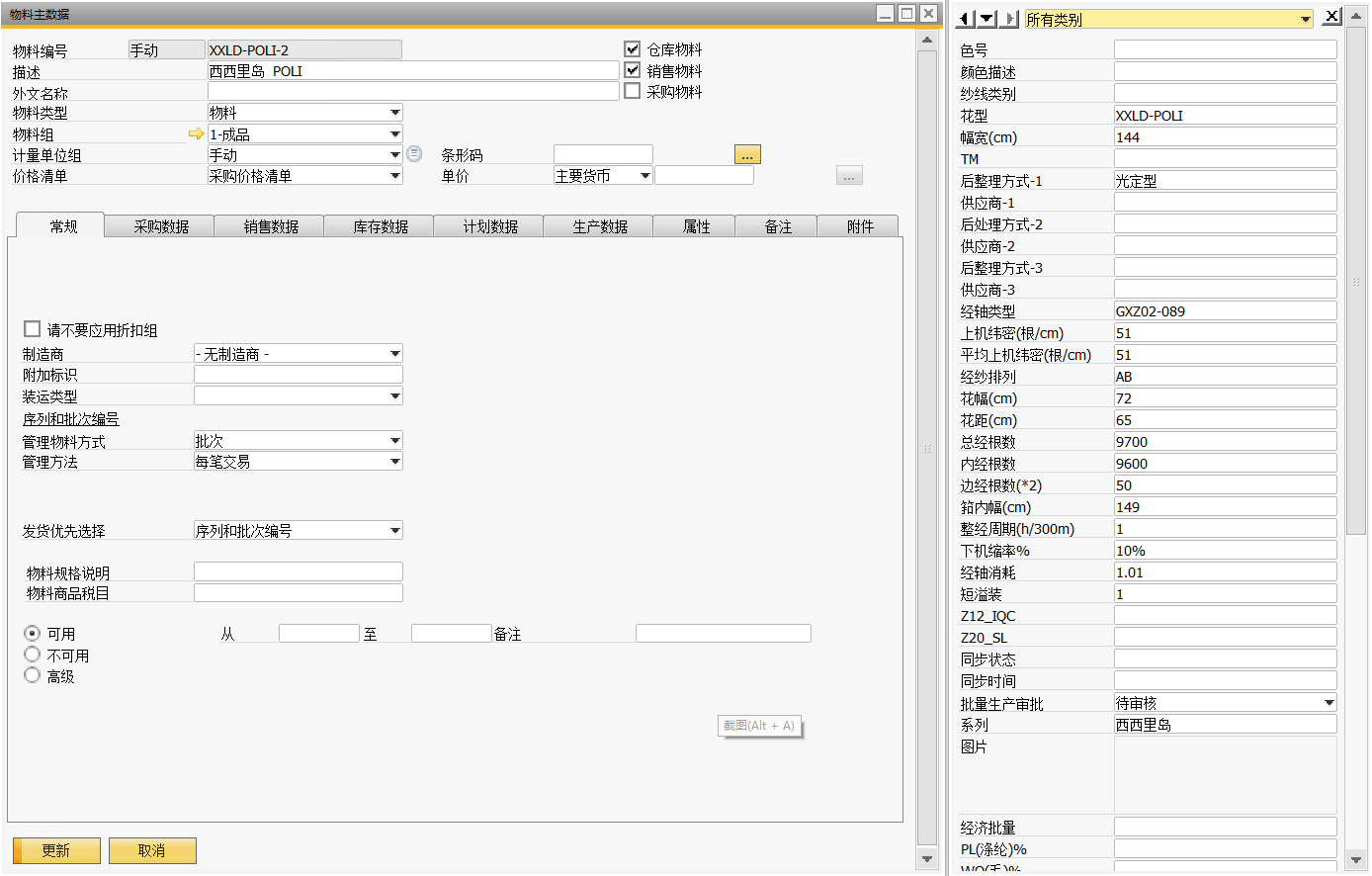This screenshot has height=876, width=1372.
Task: Click 截图(Alt + A) tooltip button
Action: [759, 726]
